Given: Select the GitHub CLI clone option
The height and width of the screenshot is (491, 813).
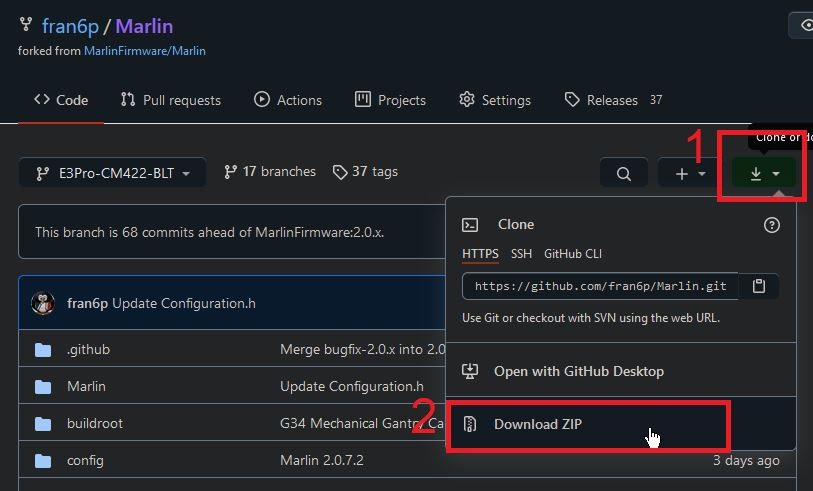Looking at the screenshot, I should tap(573, 254).
